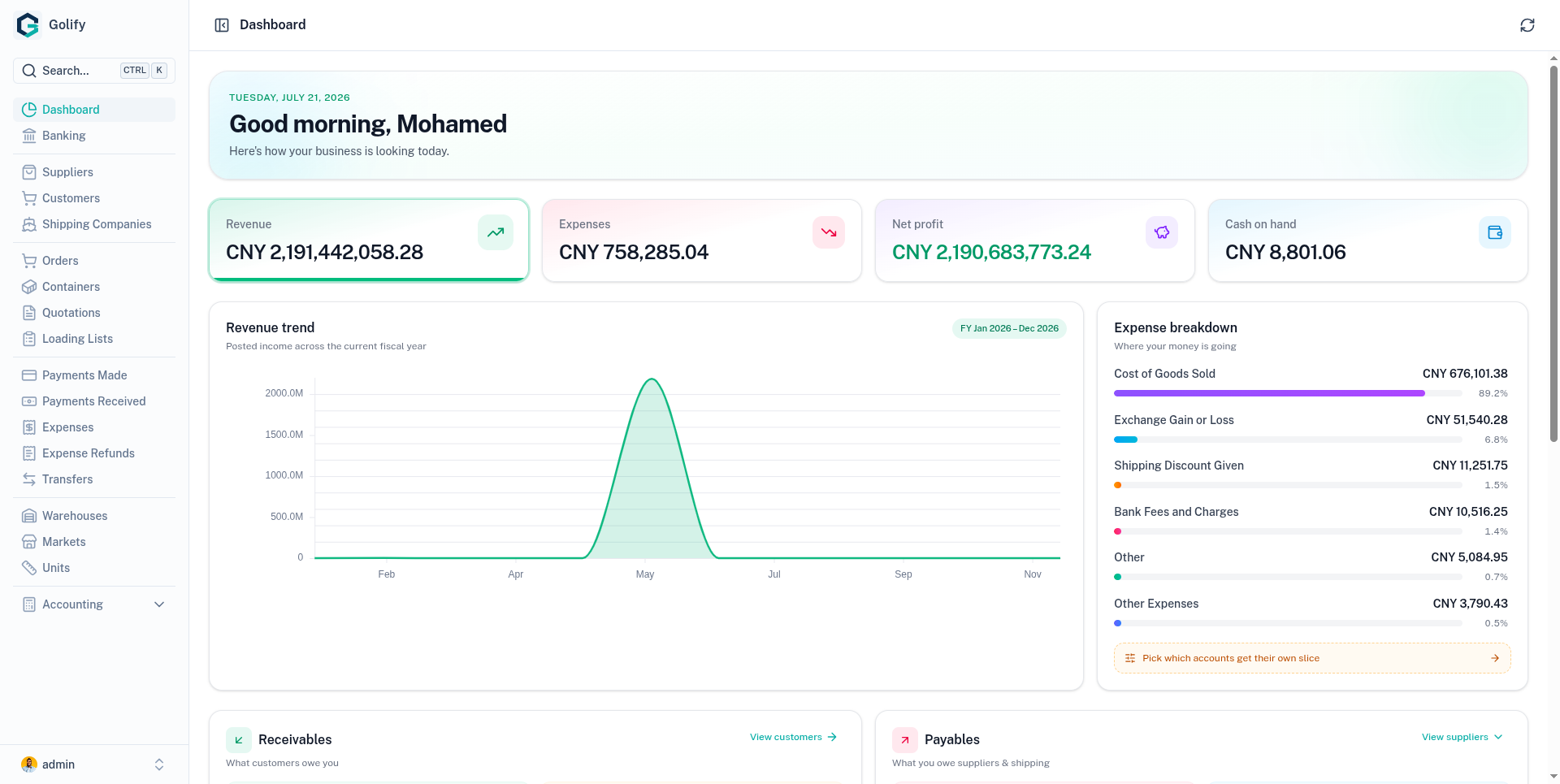Focus the Search field
The width and height of the screenshot is (1560, 784).
pos(94,71)
